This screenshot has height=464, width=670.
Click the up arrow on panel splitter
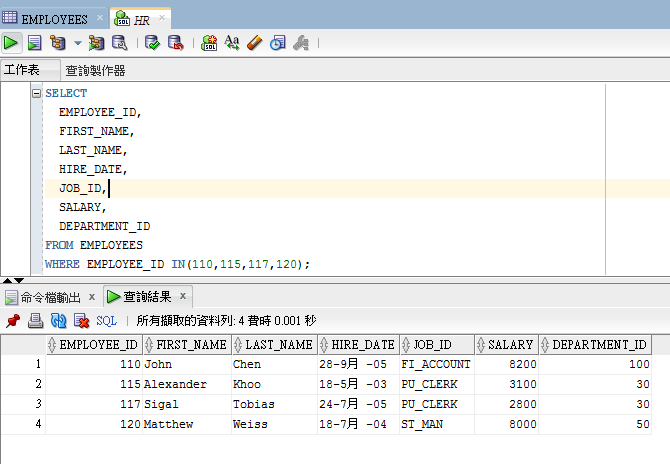(7, 281)
